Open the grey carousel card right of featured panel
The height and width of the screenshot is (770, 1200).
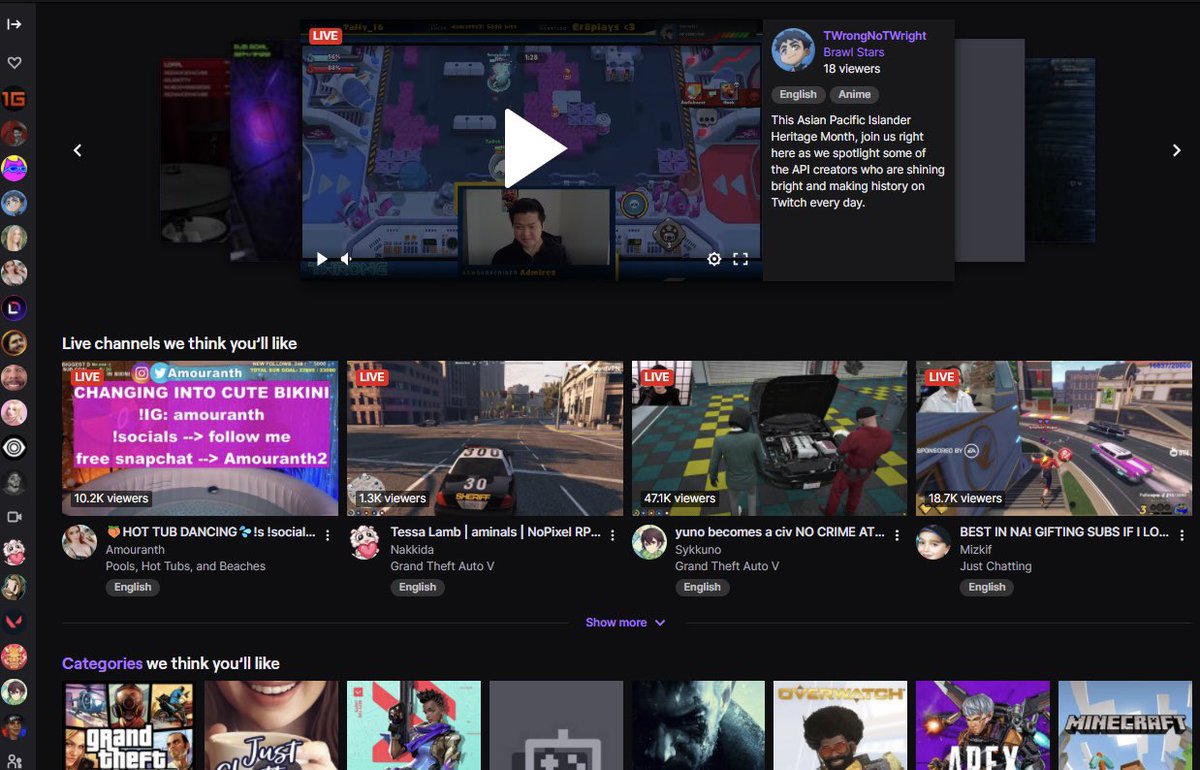pos(990,150)
